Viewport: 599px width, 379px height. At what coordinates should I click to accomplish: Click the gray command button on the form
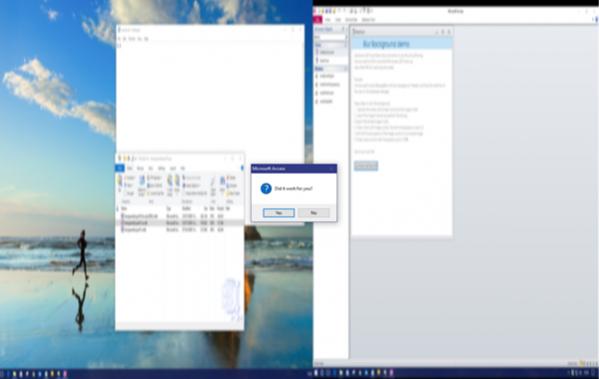[366, 166]
